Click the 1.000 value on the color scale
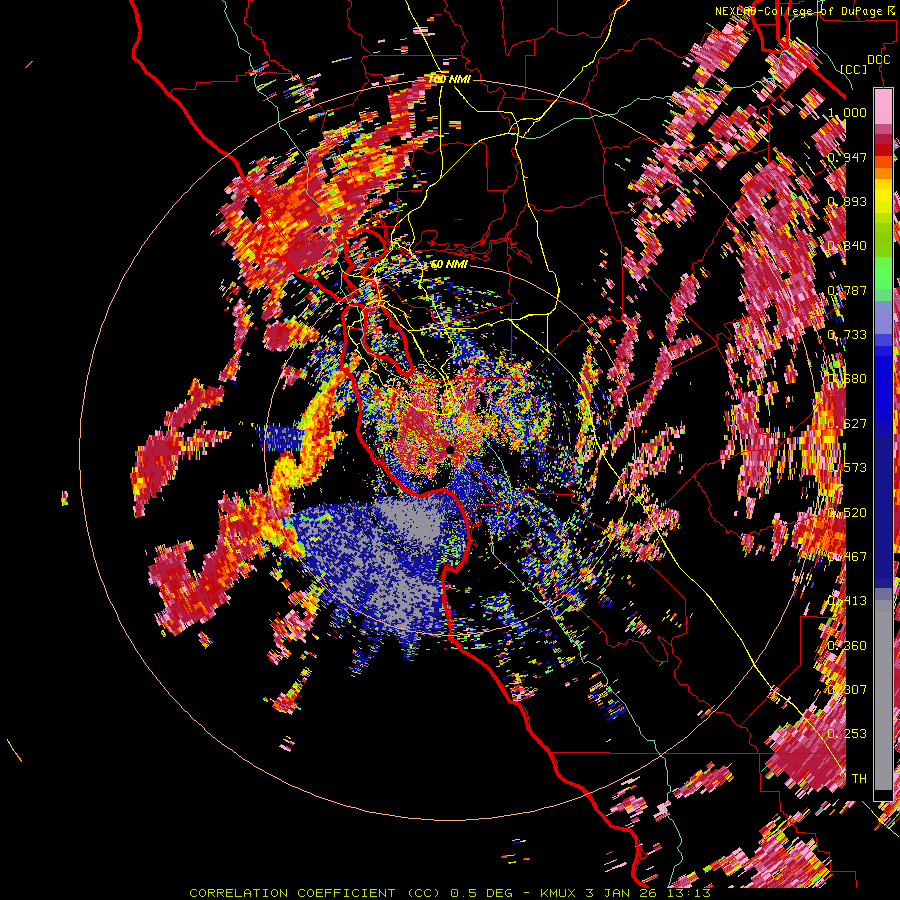Viewport: 900px width, 900px height. pyautogui.click(x=847, y=112)
